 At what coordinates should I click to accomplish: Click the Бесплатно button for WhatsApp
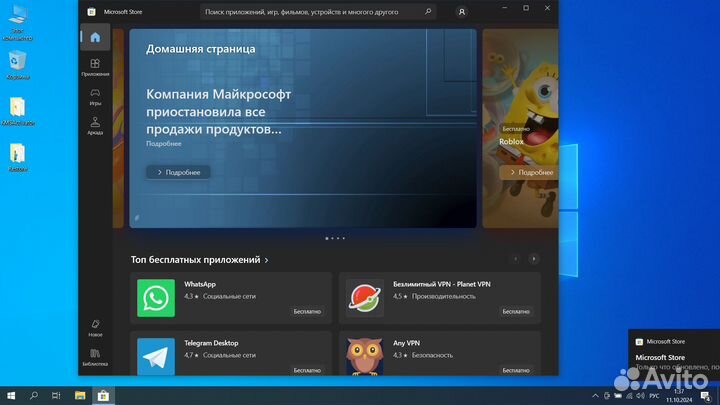click(x=307, y=311)
